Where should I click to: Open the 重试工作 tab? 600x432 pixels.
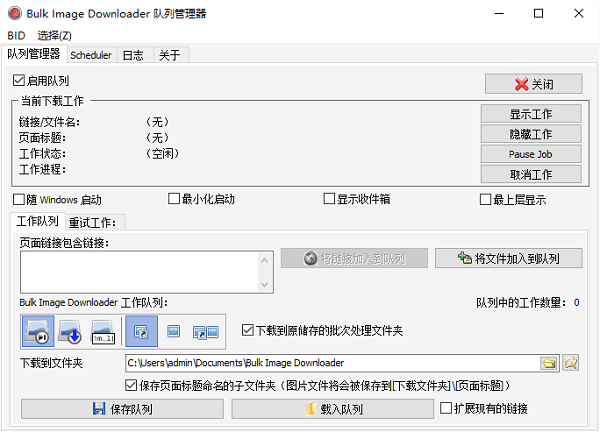pyautogui.click(x=91, y=222)
